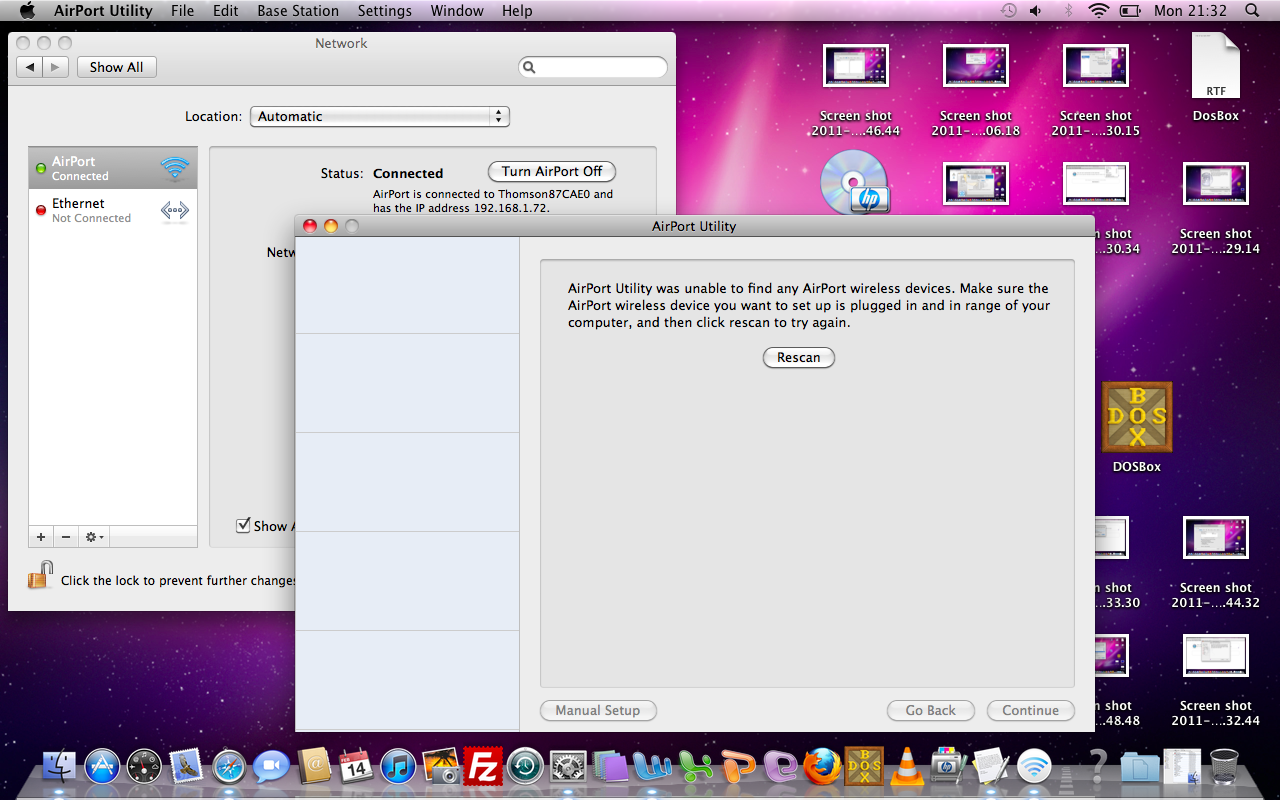Viewport: 1280px width, 800px height.
Task: Click the Wi-Fi status icon in menu bar
Action: coord(1099,11)
